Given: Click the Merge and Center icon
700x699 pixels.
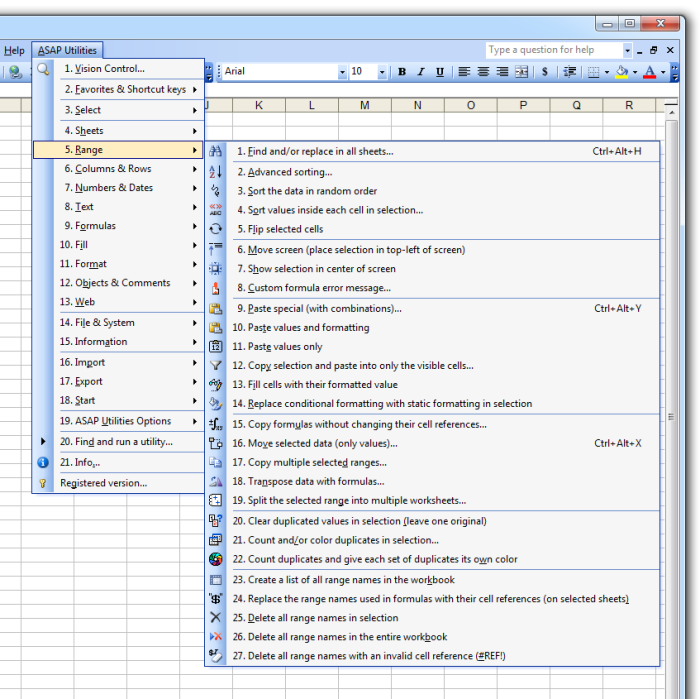Looking at the screenshot, I should [x=521, y=72].
